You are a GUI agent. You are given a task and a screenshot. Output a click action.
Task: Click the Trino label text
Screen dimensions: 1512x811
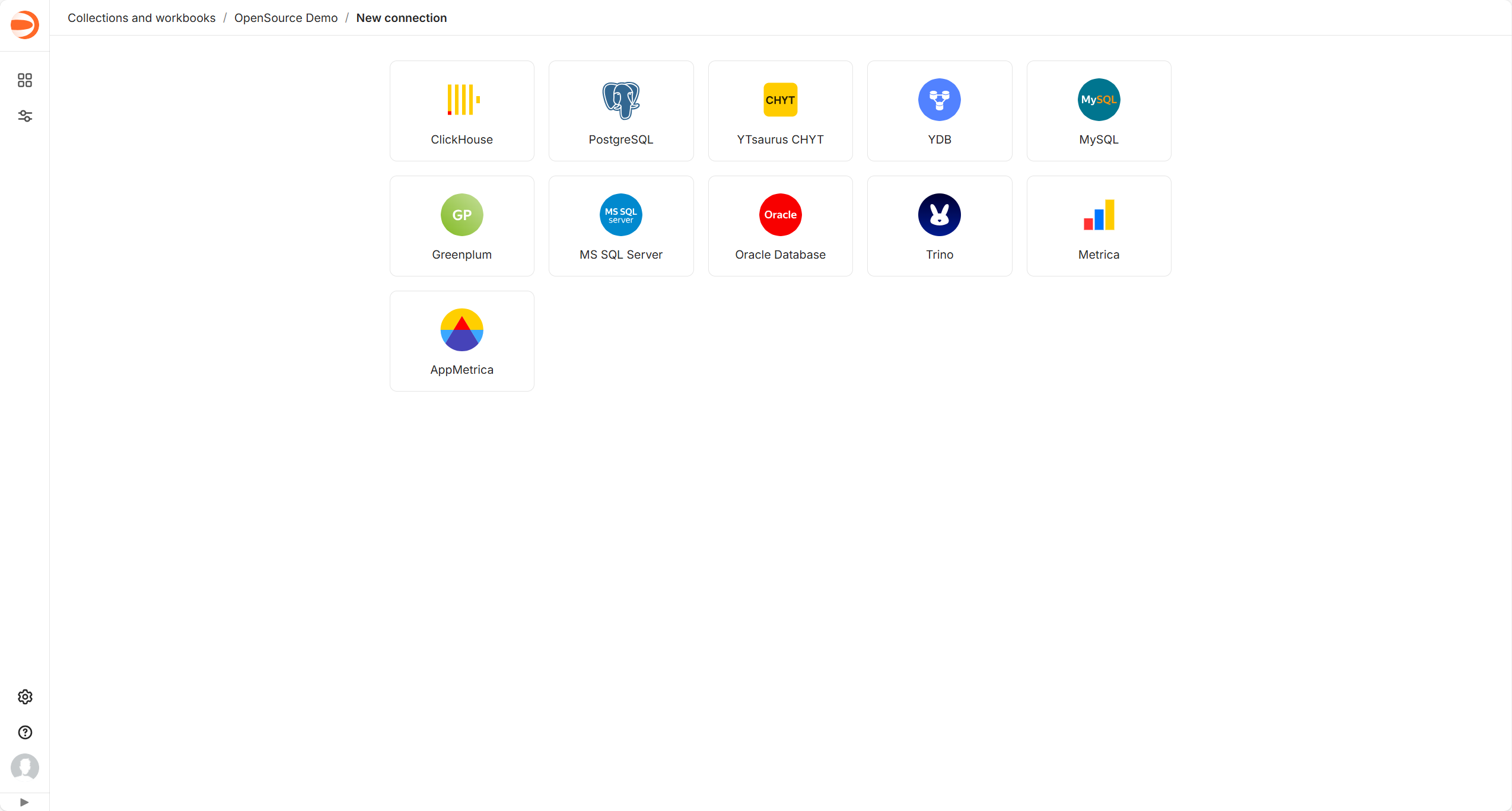(x=940, y=255)
